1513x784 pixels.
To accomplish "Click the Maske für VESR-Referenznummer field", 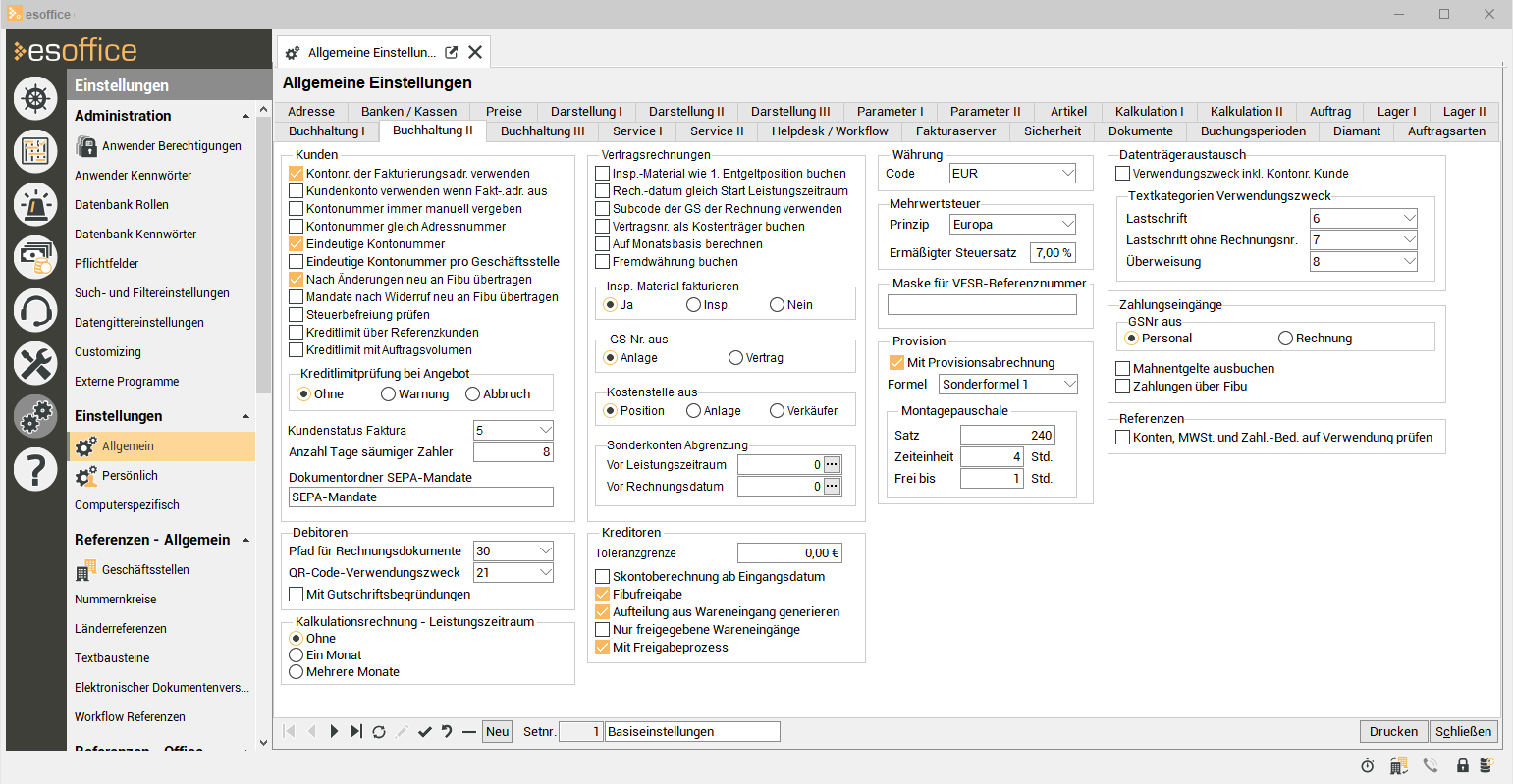I will pyautogui.click(x=982, y=305).
